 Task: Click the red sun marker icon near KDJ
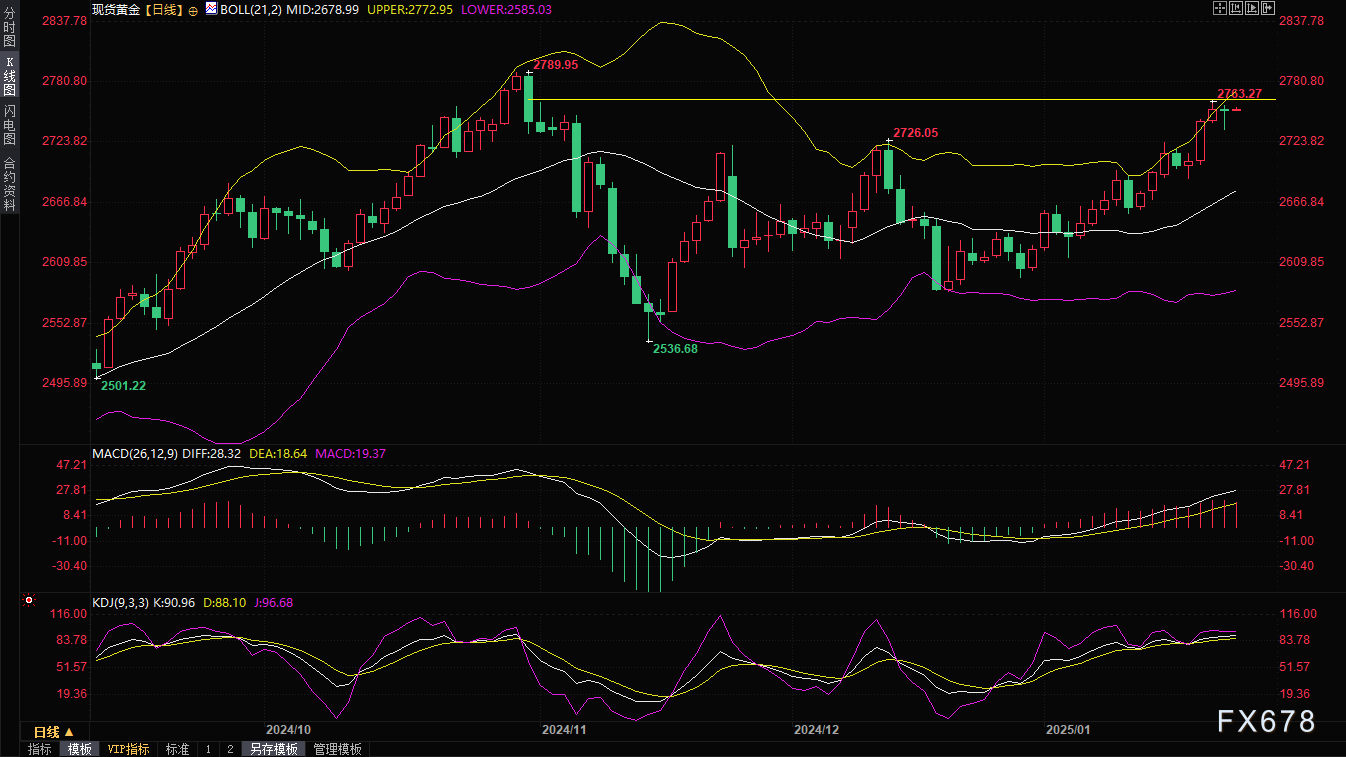(x=29, y=601)
